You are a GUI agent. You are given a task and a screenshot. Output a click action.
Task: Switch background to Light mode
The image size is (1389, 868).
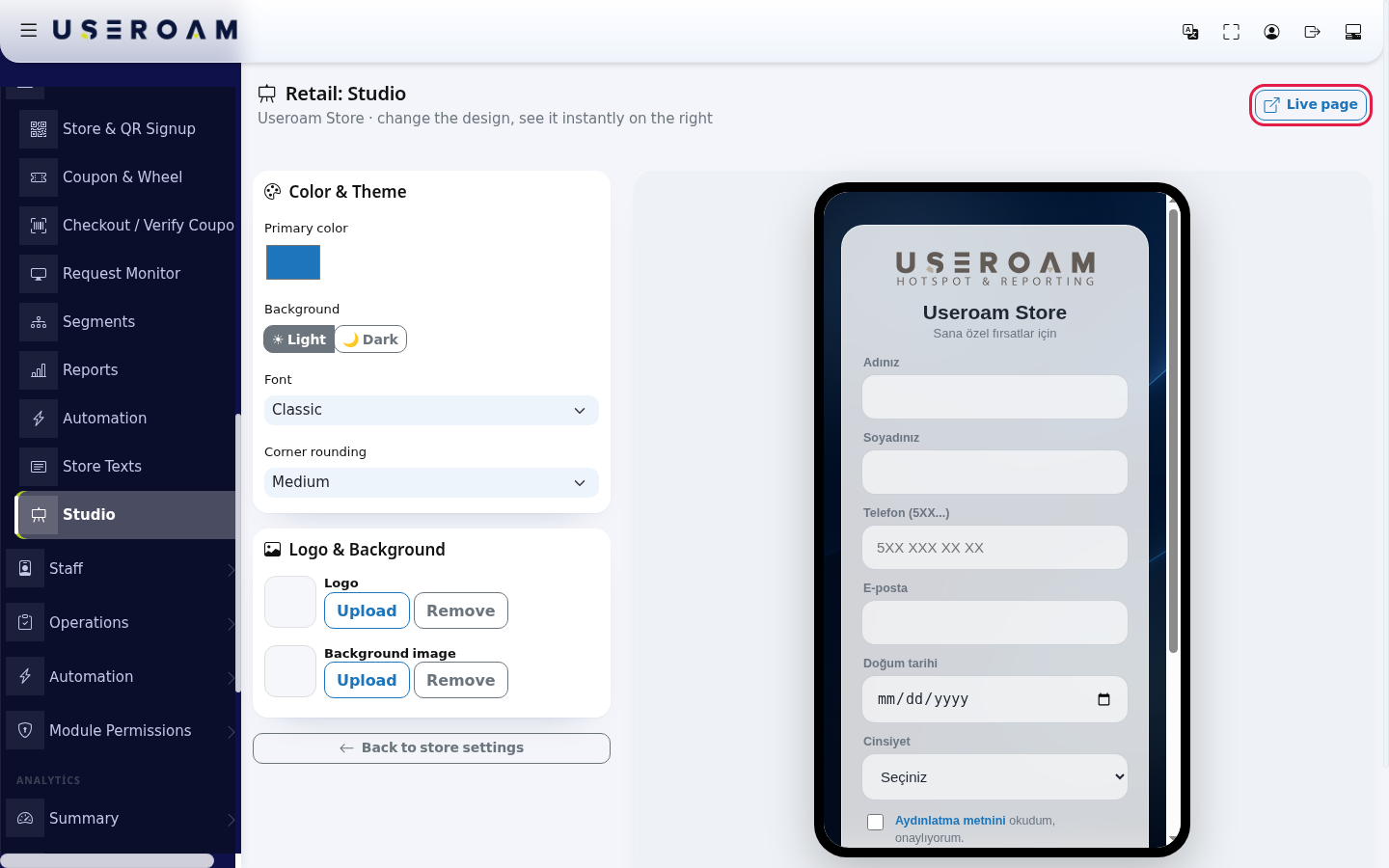click(x=299, y=339)
